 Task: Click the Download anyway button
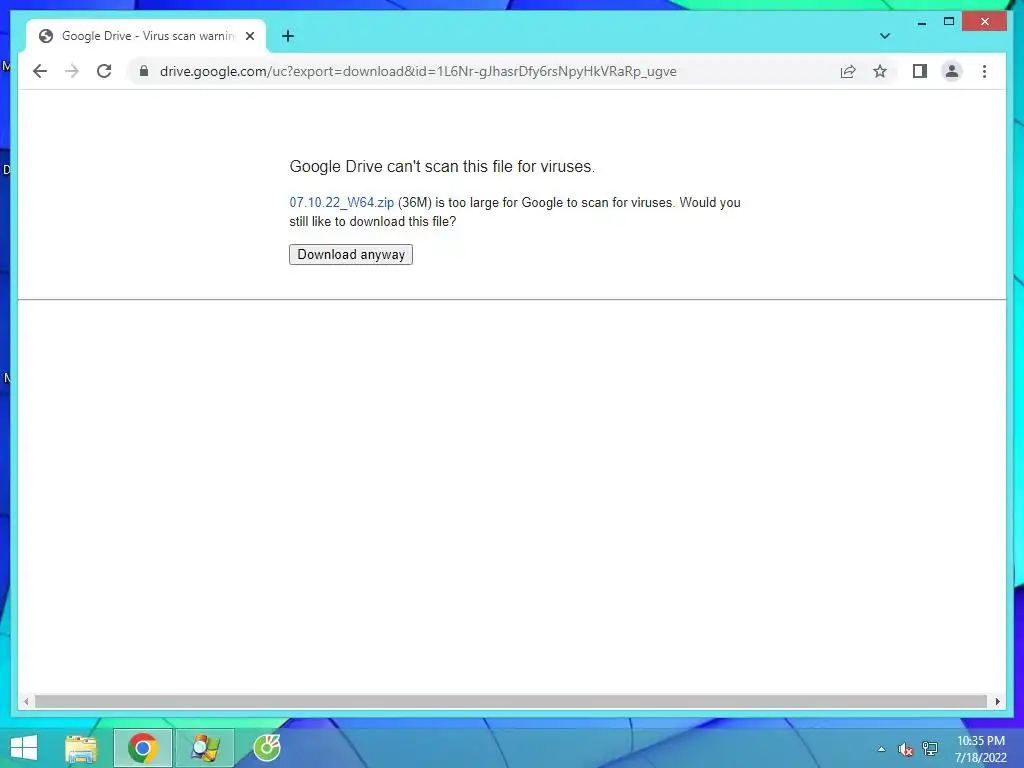click(351, 255)
